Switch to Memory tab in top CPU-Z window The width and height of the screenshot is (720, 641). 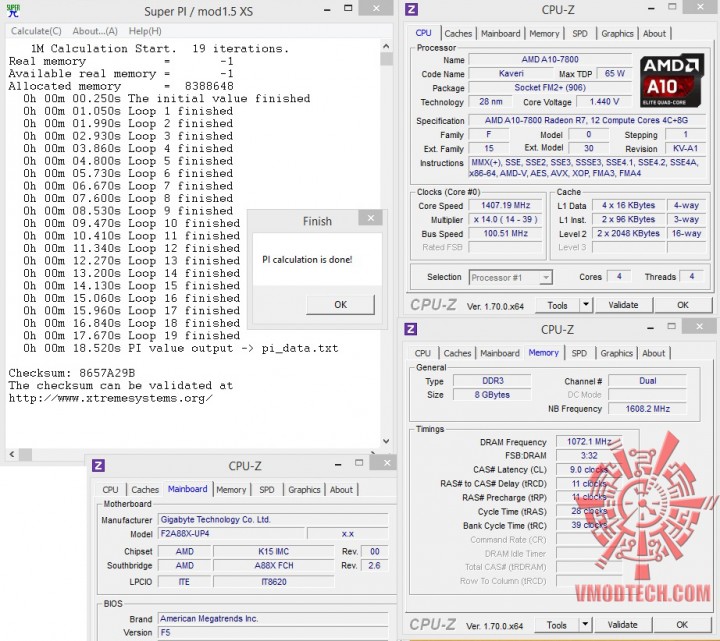544,34
